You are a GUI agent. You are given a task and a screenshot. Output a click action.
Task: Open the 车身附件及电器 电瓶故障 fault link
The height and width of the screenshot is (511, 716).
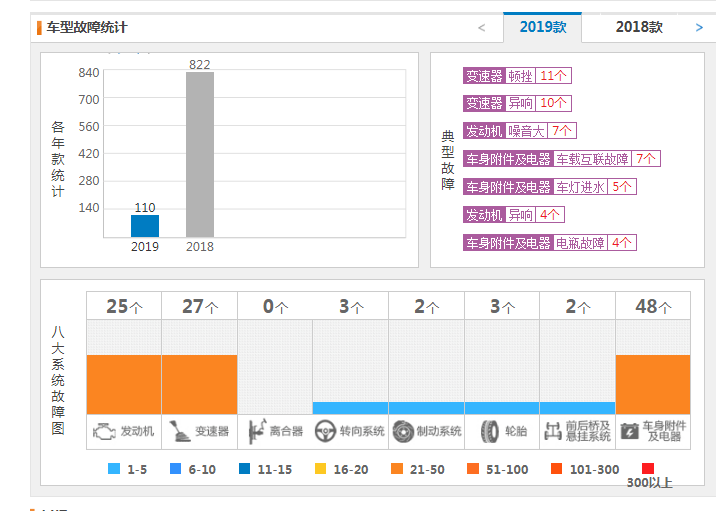pyautogui.click(x=550, y=243)
